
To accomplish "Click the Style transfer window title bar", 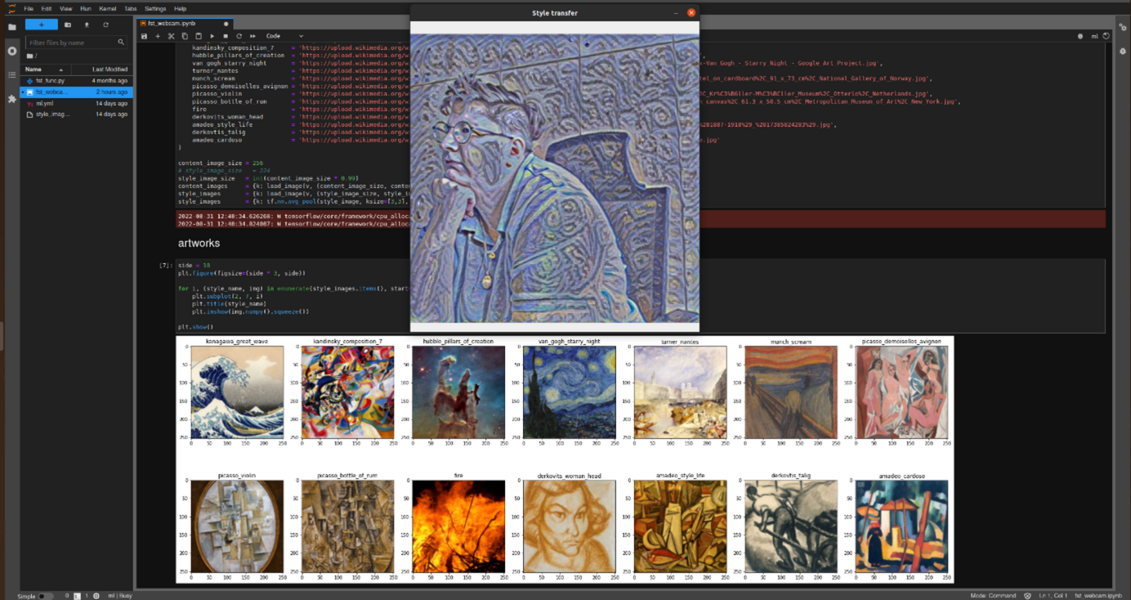I will coord(555,13).
